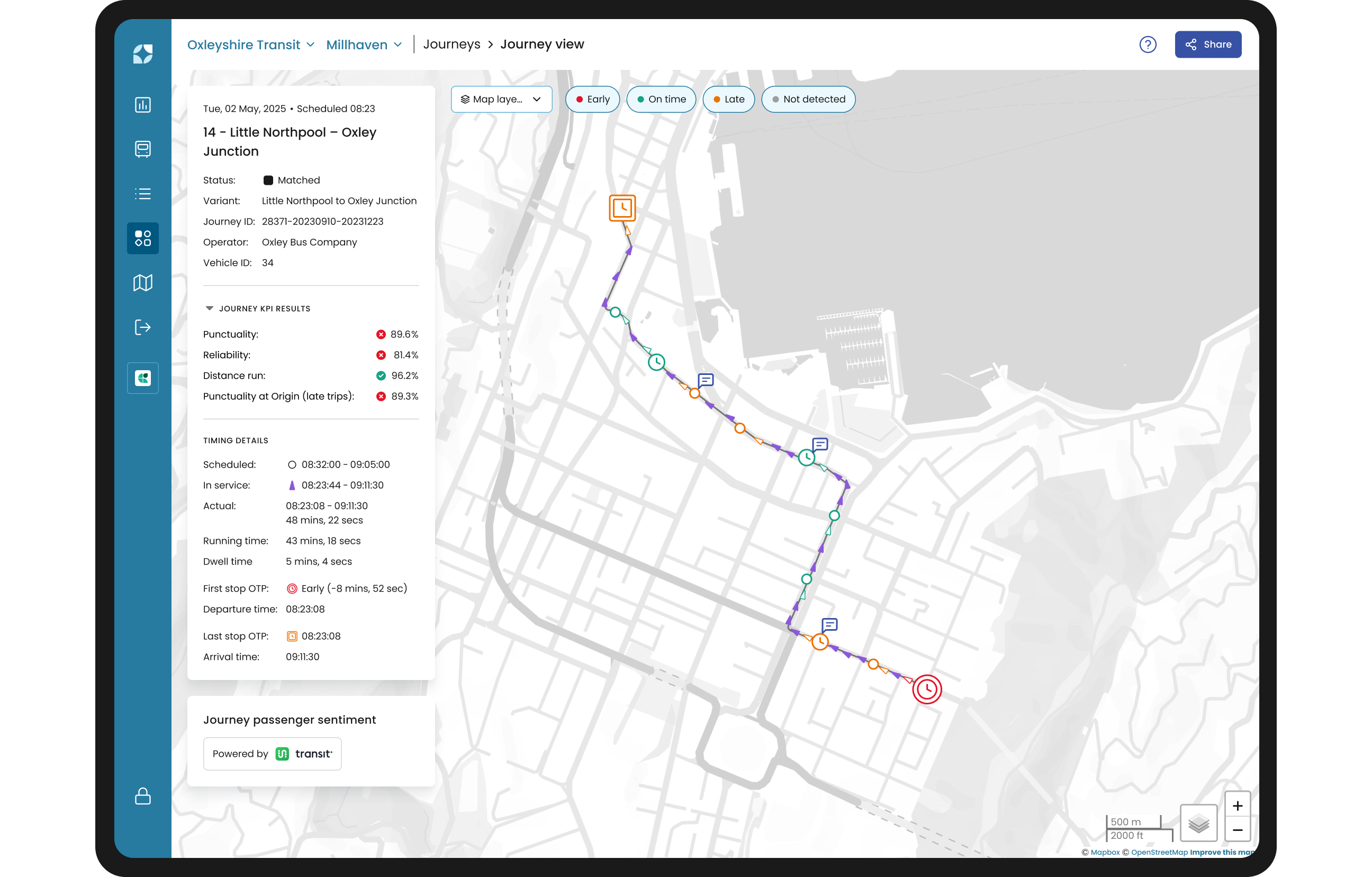
Task: Click the green check beside Distance run
Action: pos(381,375)
